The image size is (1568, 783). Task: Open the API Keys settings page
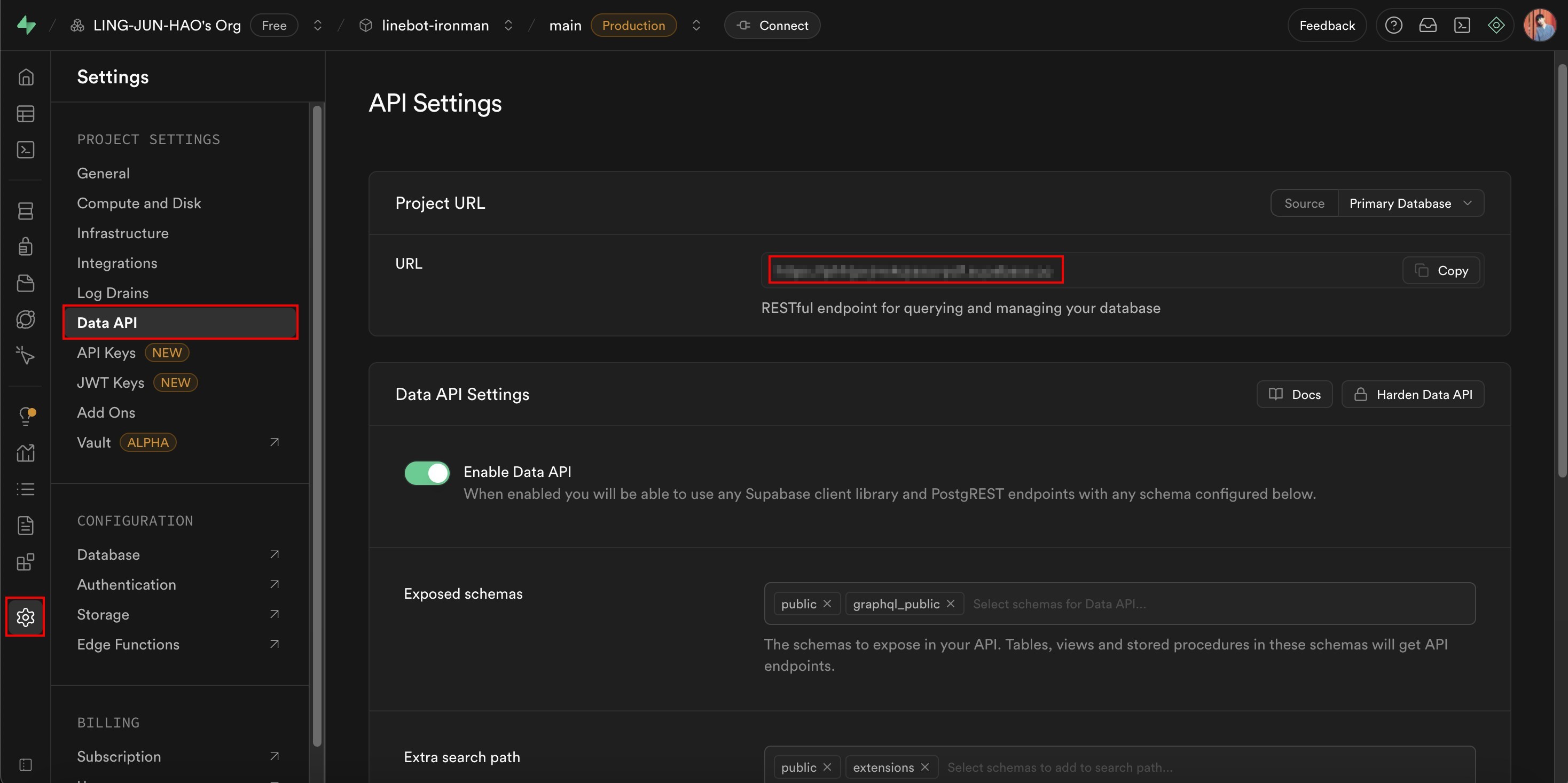click(x=106, y=353)
